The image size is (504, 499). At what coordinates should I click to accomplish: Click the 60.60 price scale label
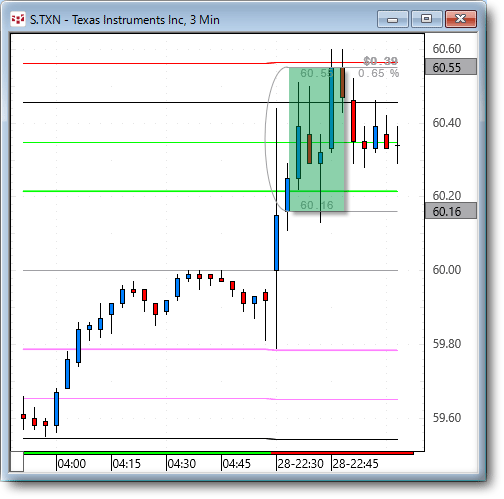[x=447, y=49]
